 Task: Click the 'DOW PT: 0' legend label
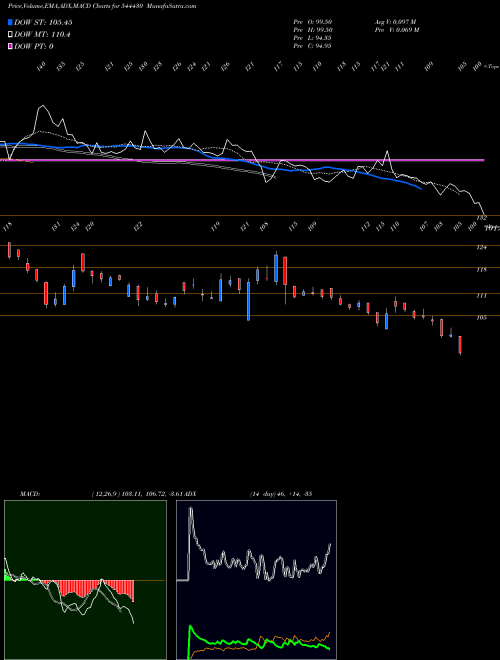33,46
